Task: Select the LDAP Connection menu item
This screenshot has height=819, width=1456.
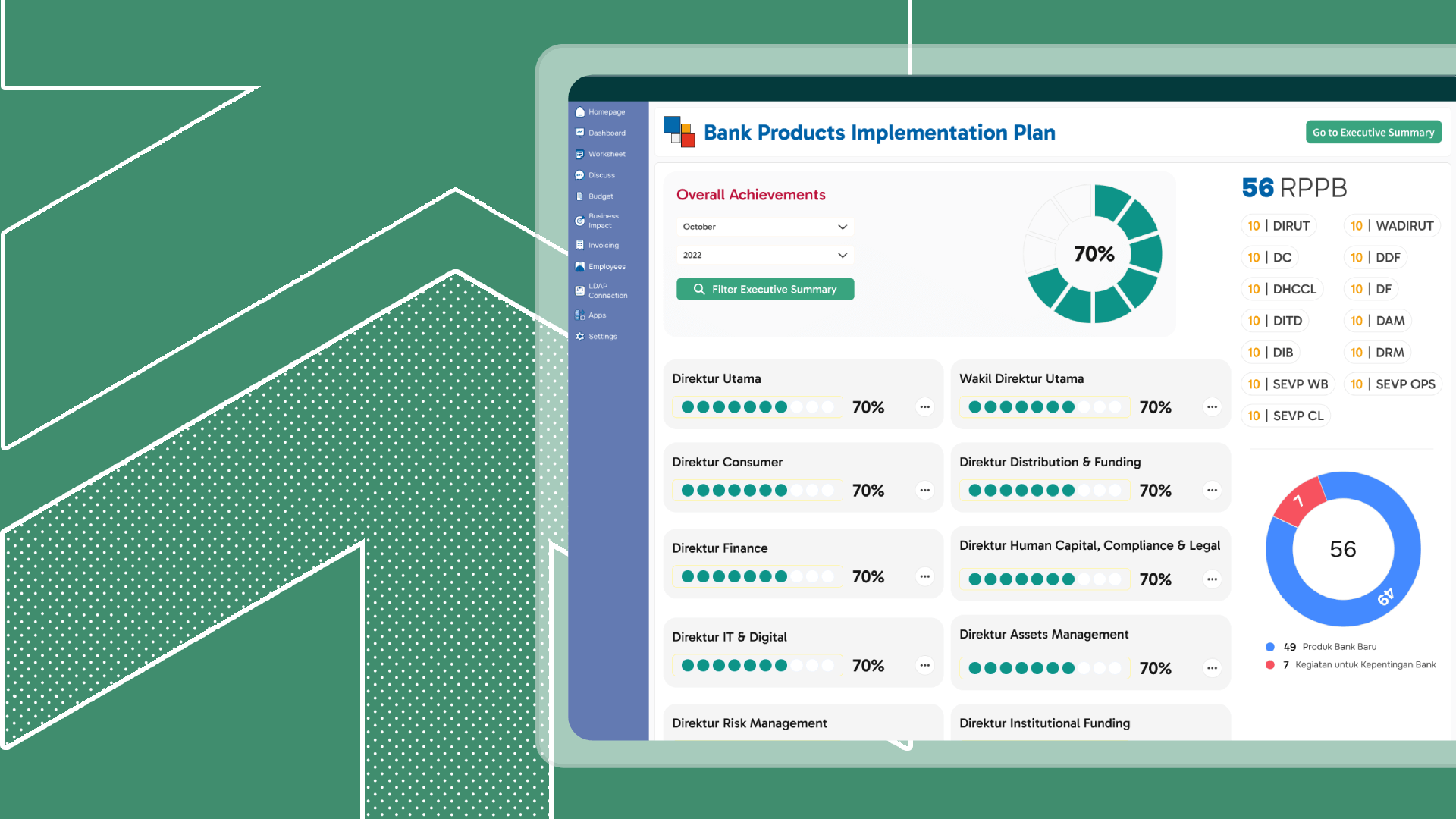Action: point(607,291)
